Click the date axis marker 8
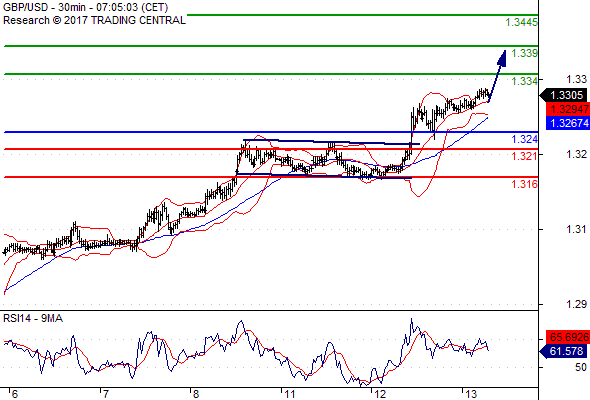 [196, 394]
